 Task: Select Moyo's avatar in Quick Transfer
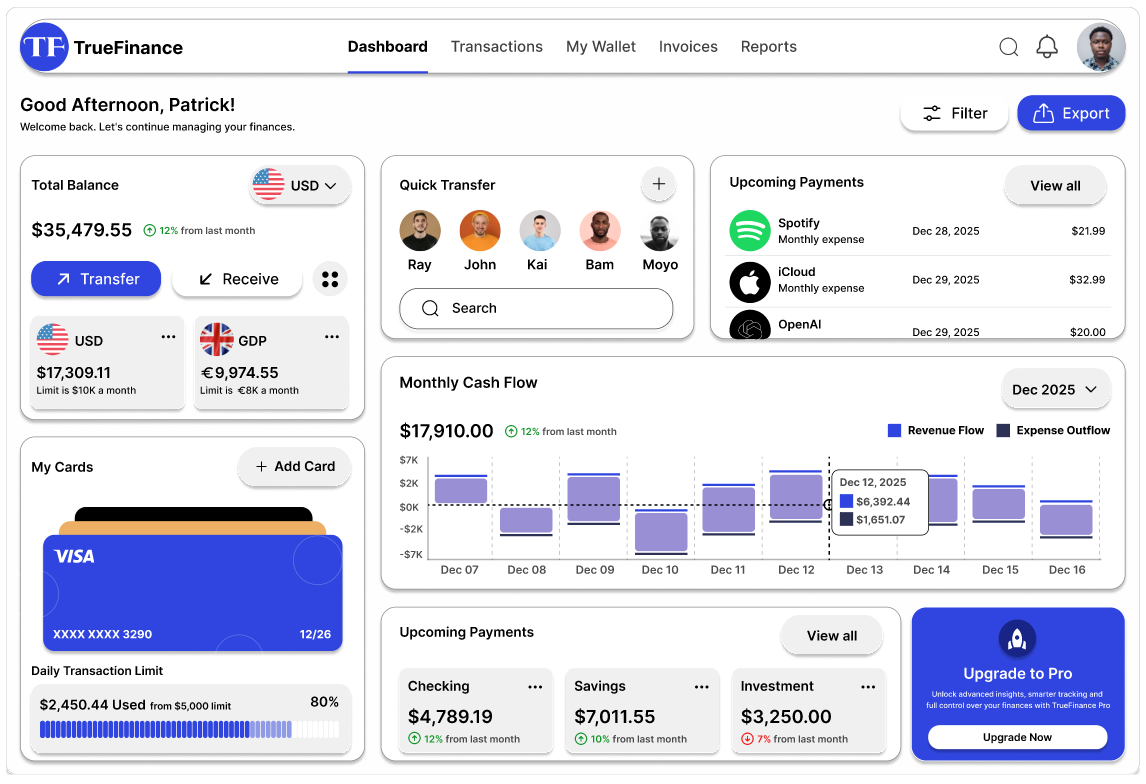click(660, 232)
